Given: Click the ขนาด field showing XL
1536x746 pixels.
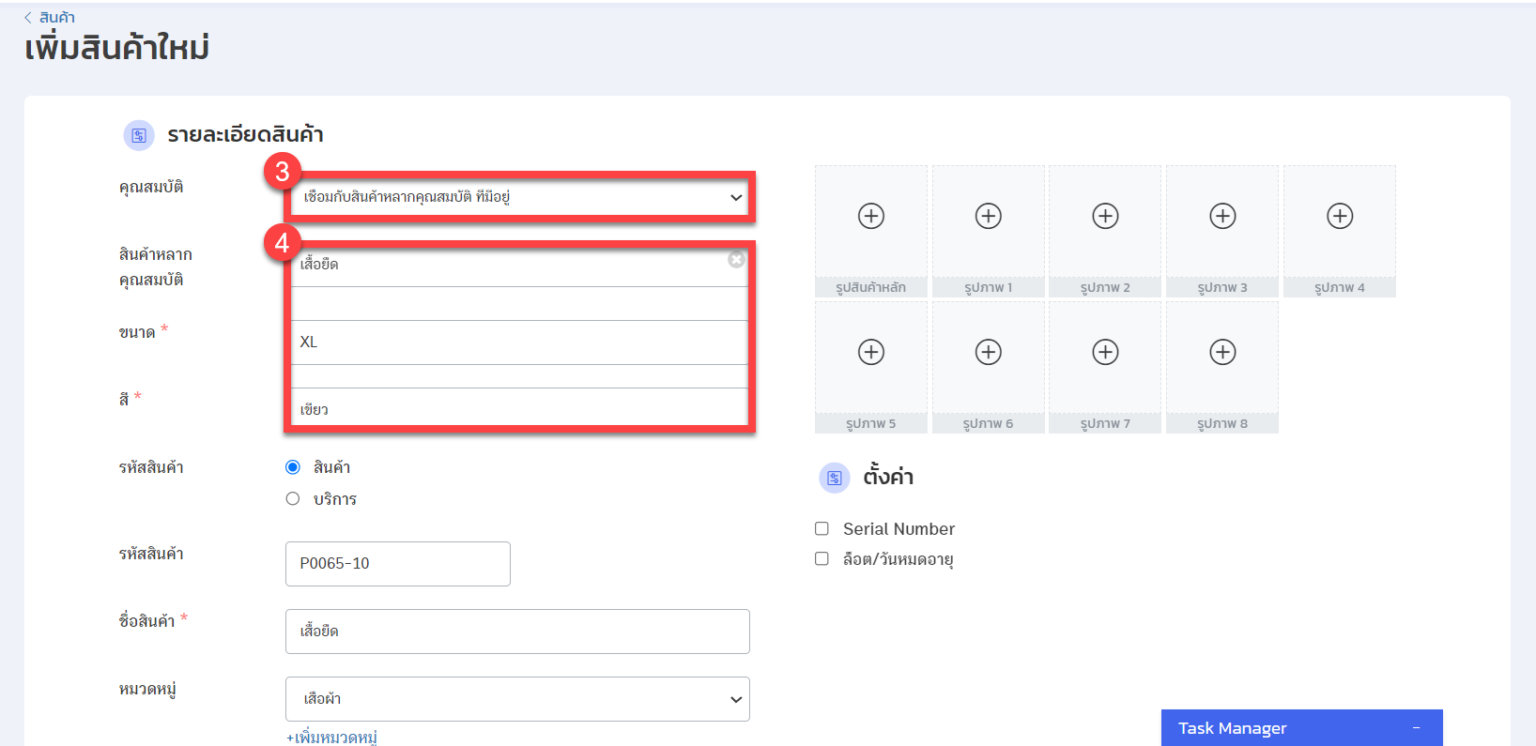Looking at the screenshot, I should (519, 342).
